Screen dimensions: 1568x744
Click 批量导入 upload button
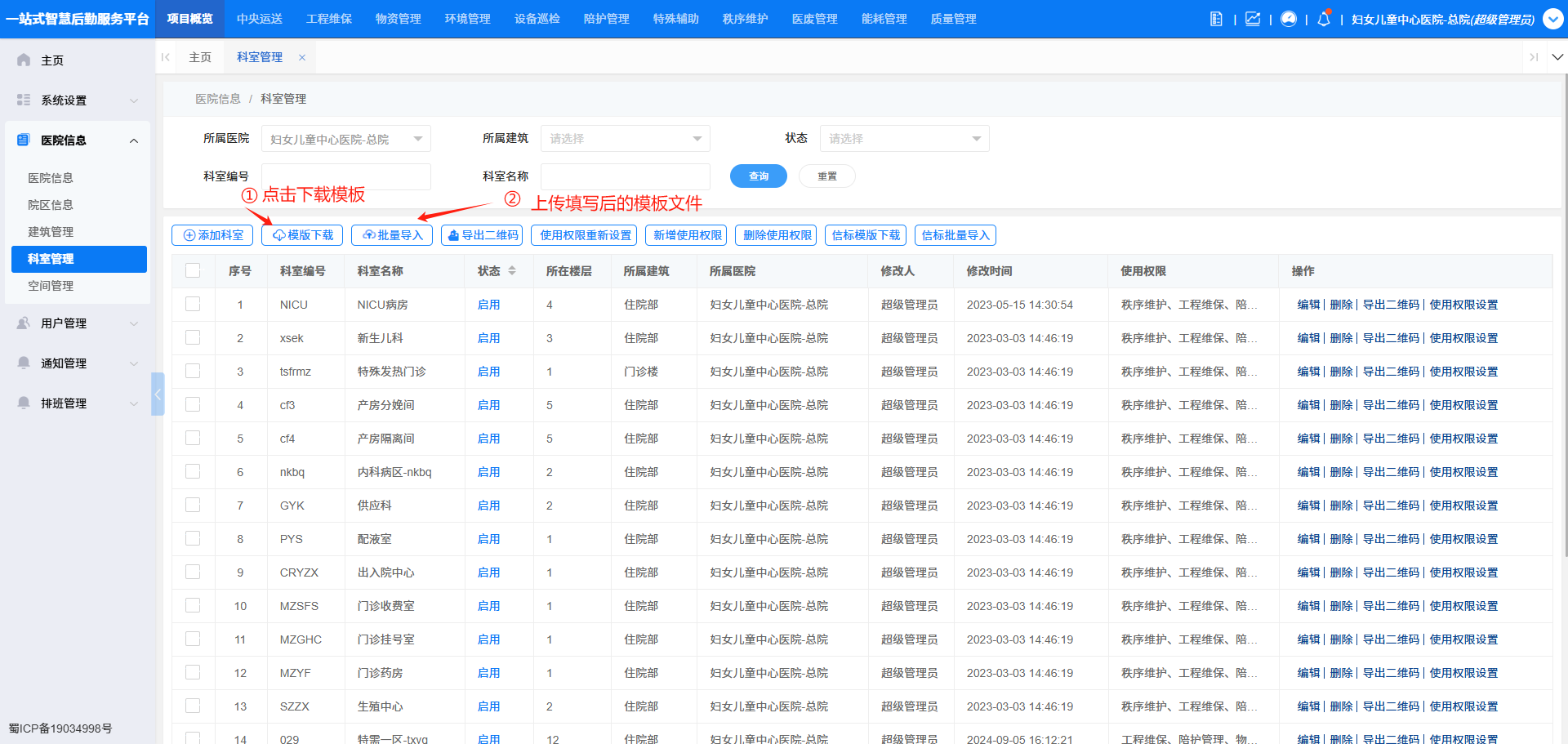tap(392, 235)
